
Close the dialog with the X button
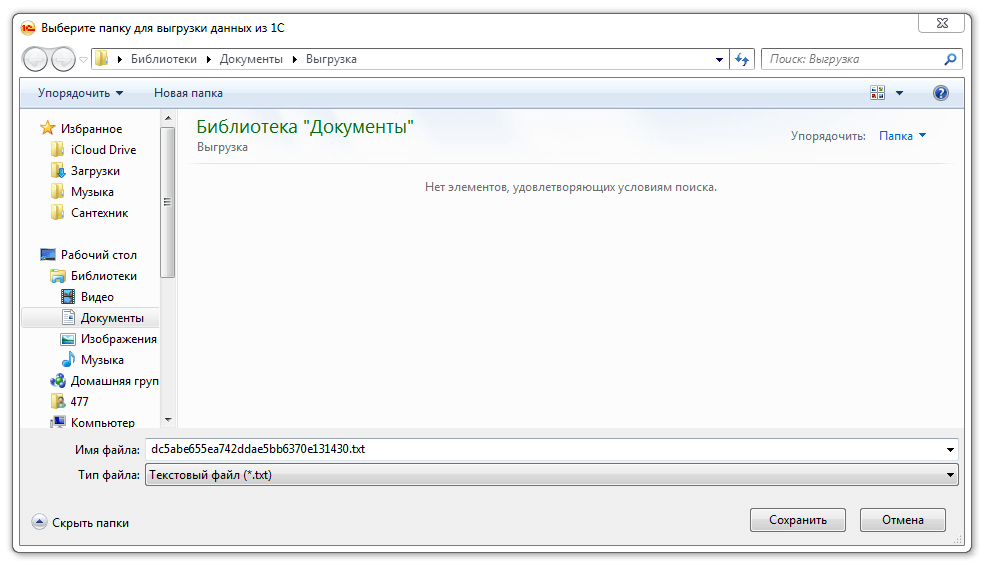pyautogui.click(x=941, y=23)
